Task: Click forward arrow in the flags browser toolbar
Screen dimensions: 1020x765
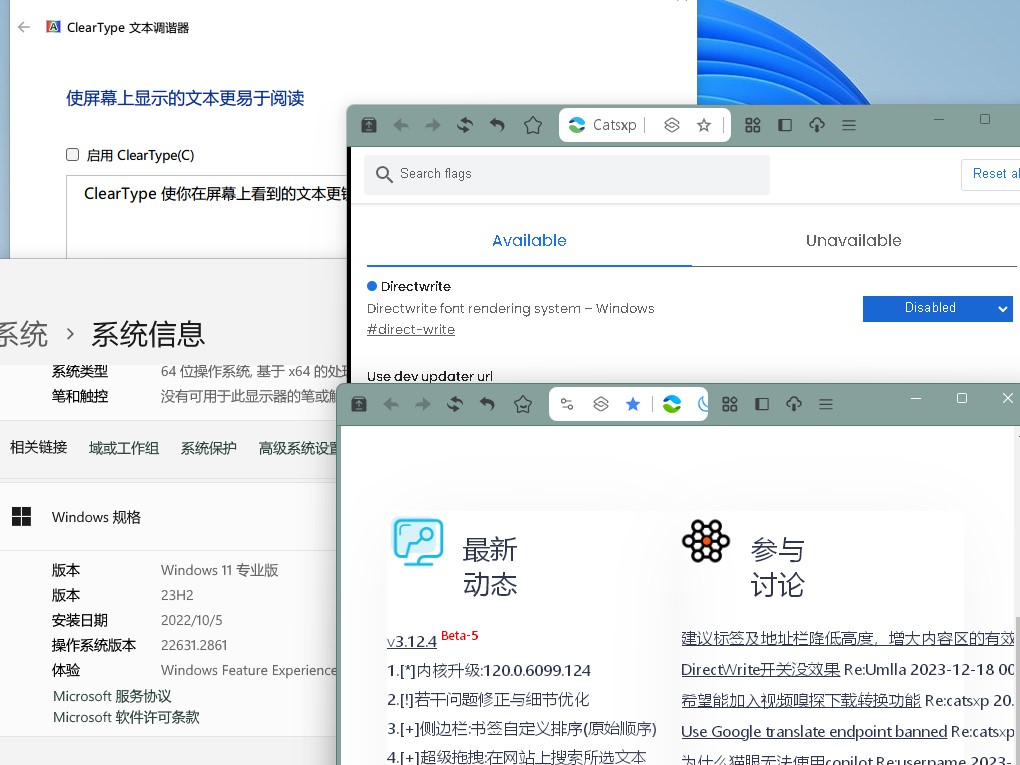Action: (433, 125)
